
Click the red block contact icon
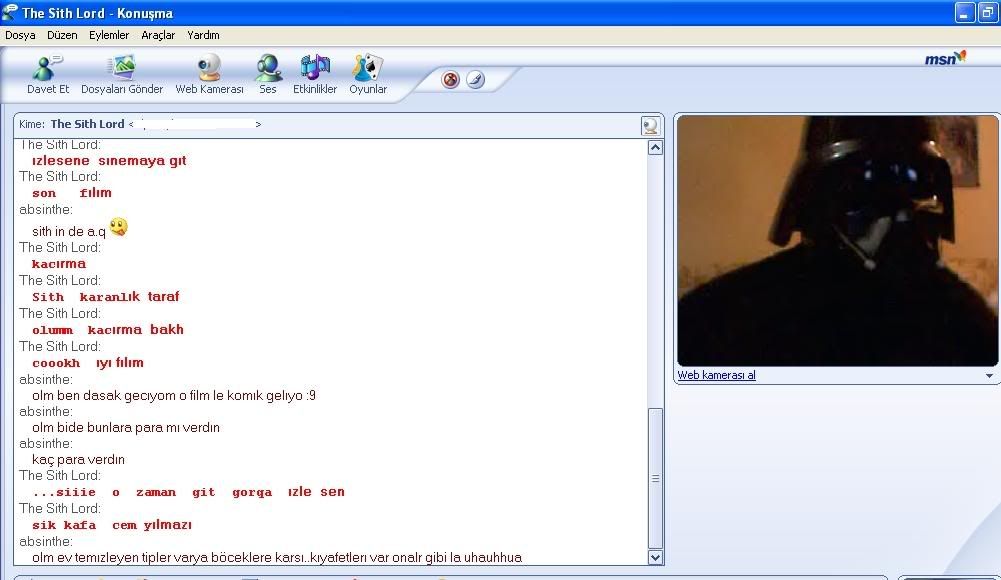(x=450, y=80)
